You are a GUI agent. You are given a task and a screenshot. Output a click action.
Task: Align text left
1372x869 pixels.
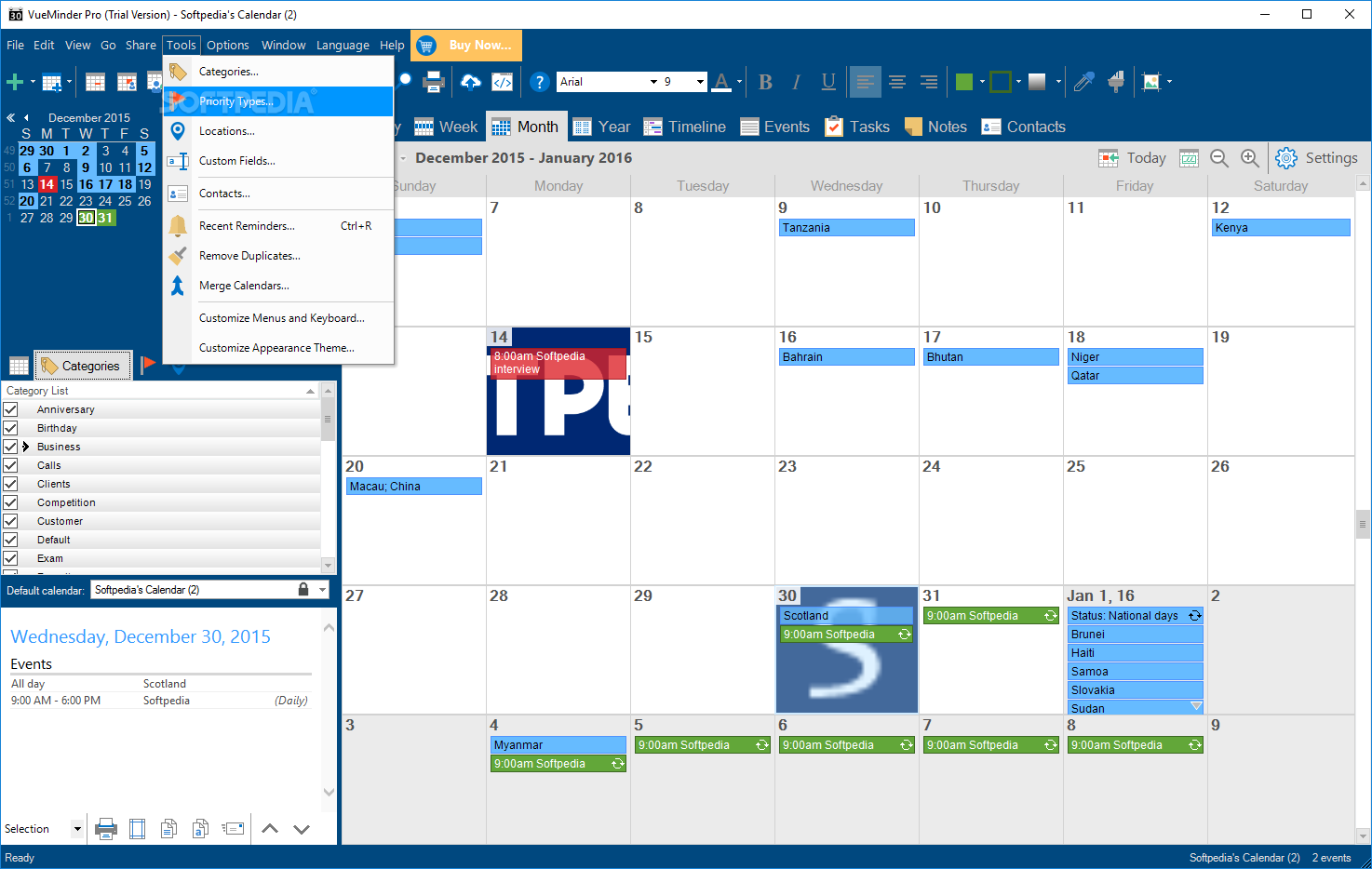(x=866, y=82)
